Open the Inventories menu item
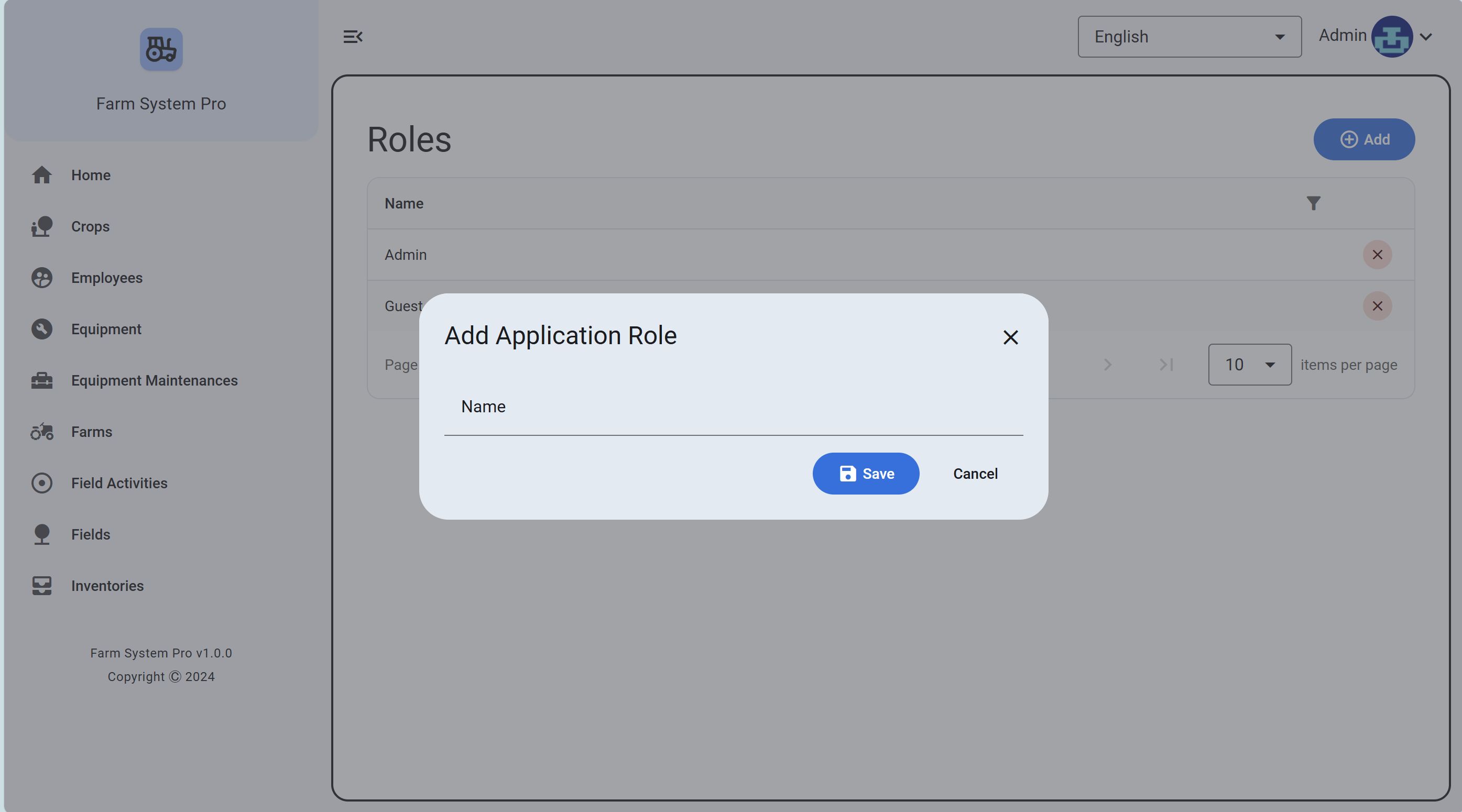This screenshot has height=812, width=1462. tap(107, 586)
